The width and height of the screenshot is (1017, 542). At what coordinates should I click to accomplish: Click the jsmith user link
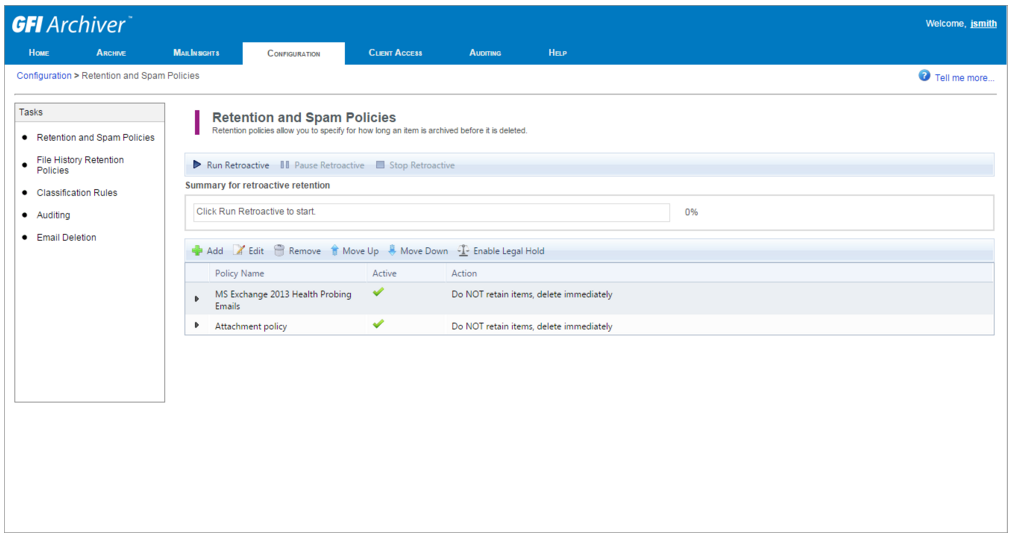983,23
